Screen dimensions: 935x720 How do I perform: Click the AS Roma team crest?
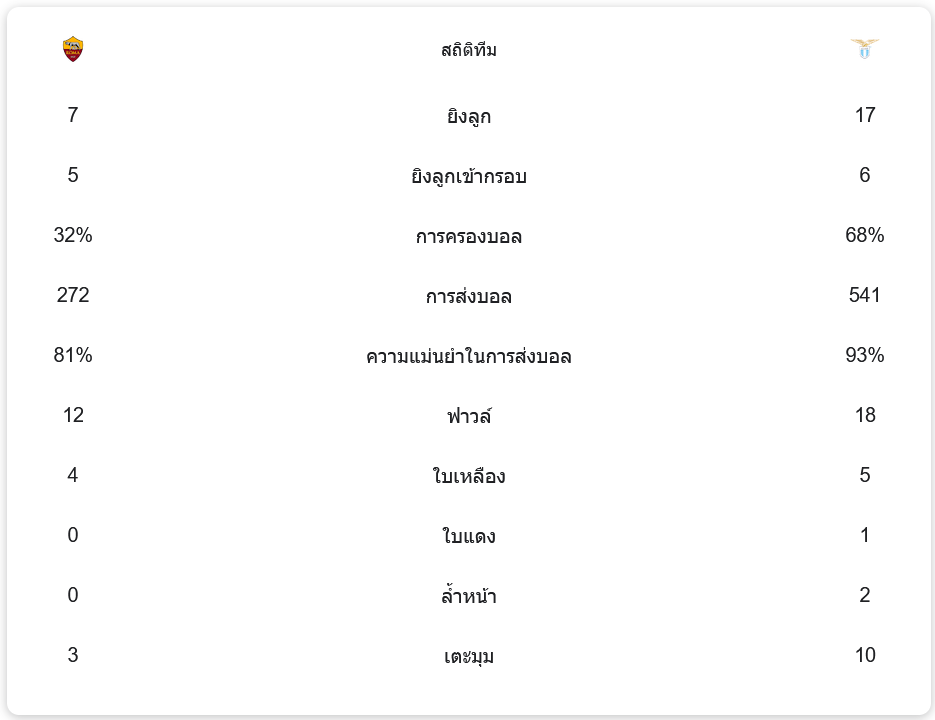point(73,49)
